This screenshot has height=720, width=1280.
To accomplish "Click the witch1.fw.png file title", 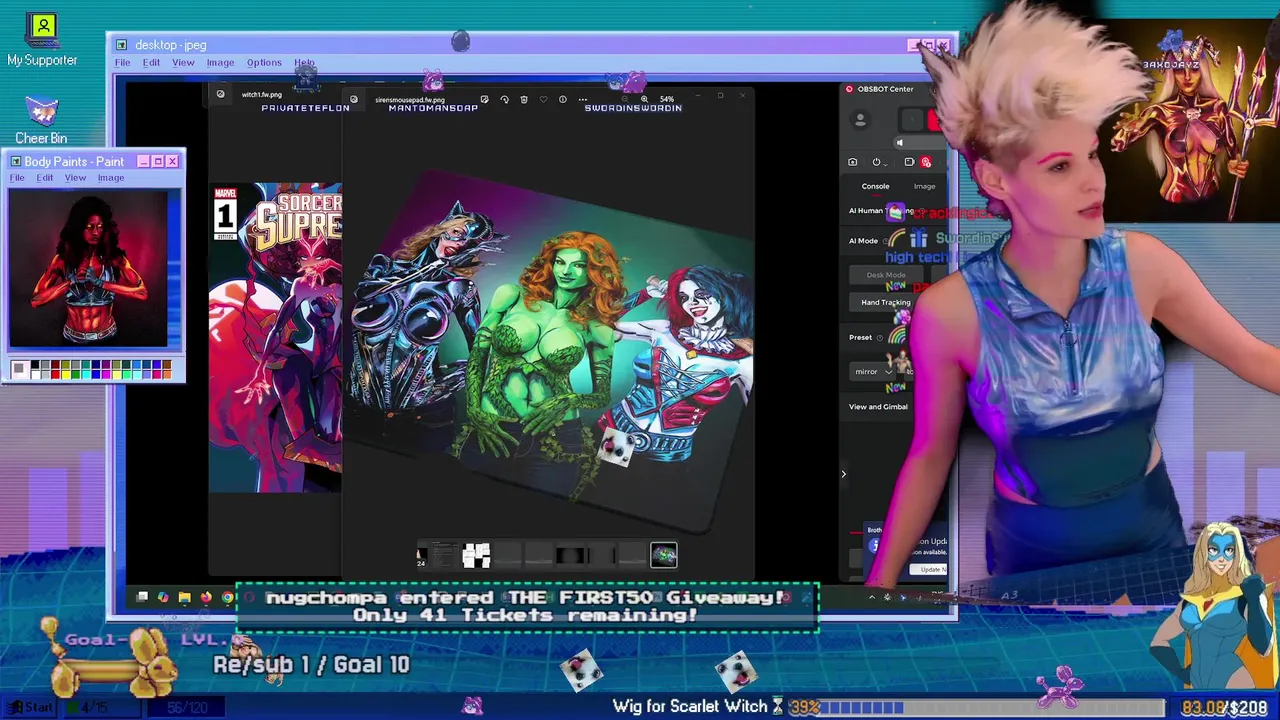I will (261, 95).
